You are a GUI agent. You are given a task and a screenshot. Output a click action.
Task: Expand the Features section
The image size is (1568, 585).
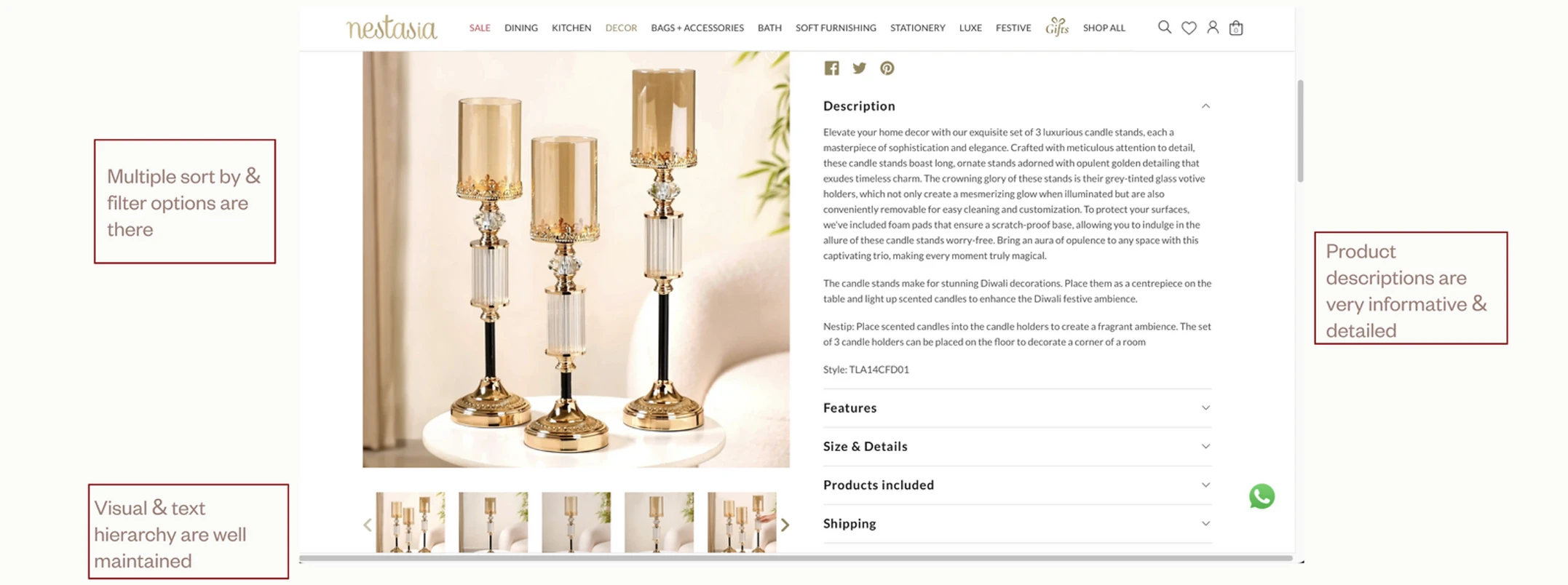(1017, 408)
